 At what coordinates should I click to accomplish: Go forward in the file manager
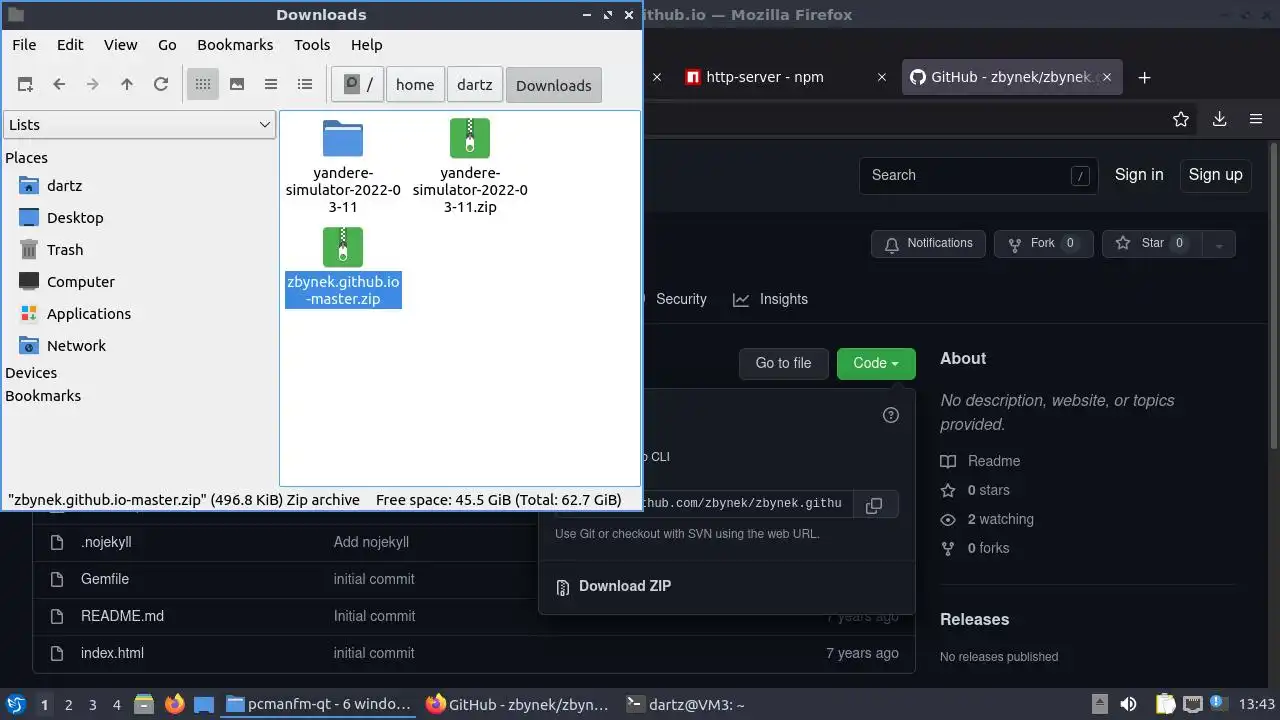click(93, 85)
